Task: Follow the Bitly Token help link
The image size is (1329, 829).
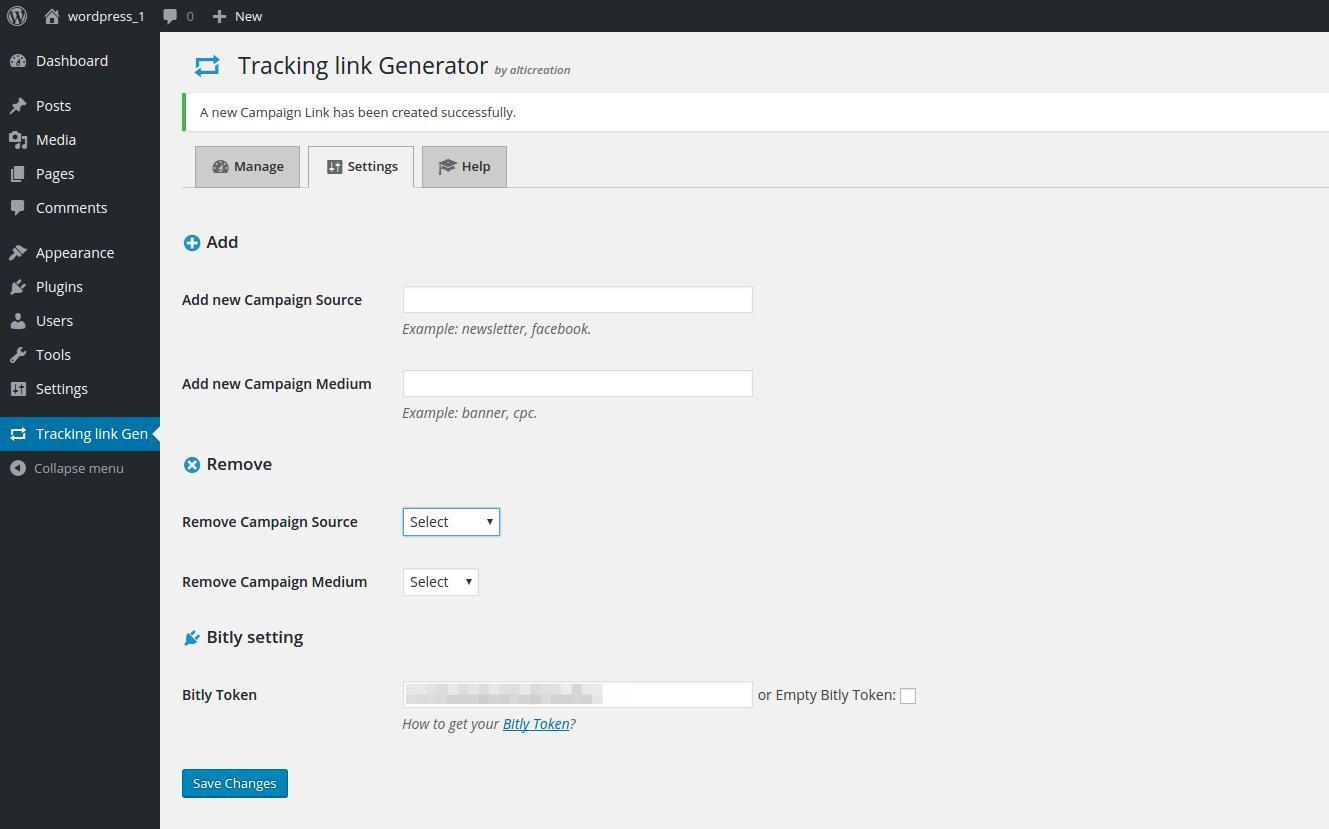Action: click(535, 724)
